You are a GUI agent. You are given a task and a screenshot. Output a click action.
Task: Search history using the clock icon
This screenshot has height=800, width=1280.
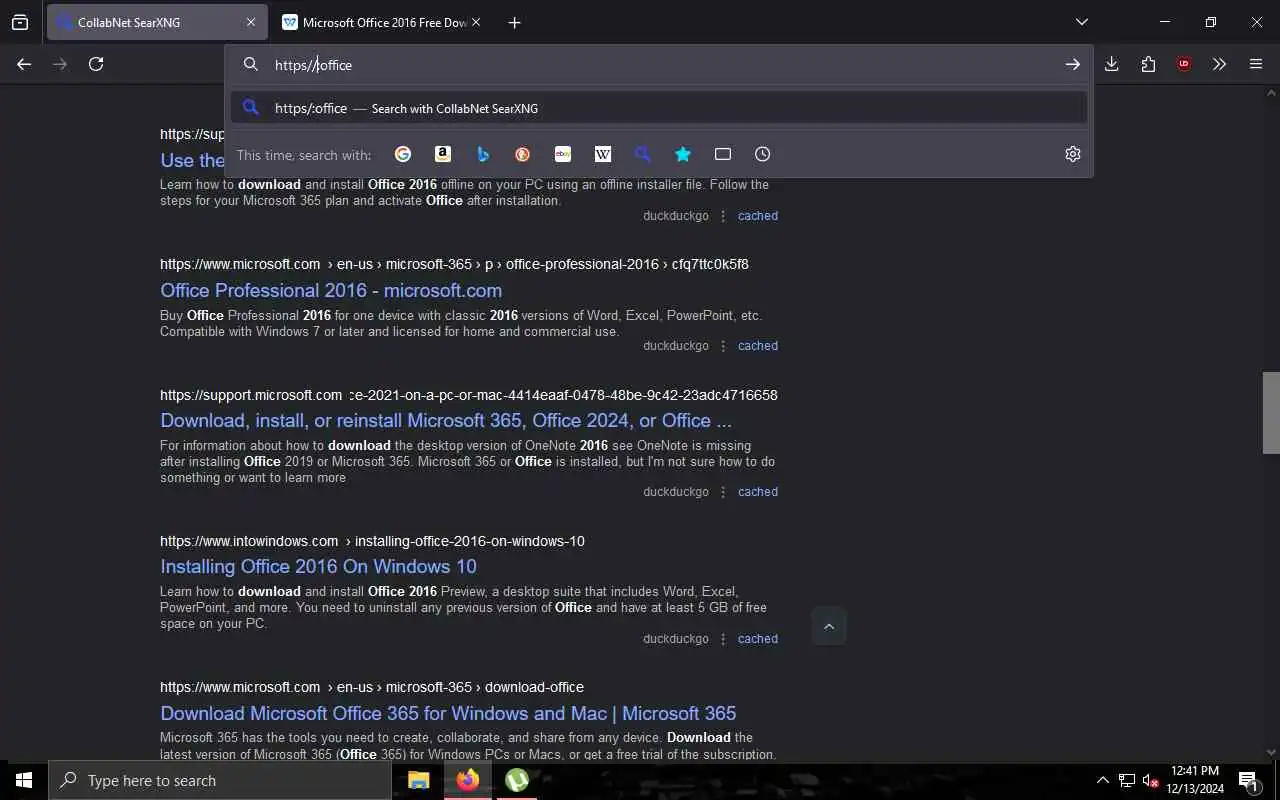tap(763, 154)
